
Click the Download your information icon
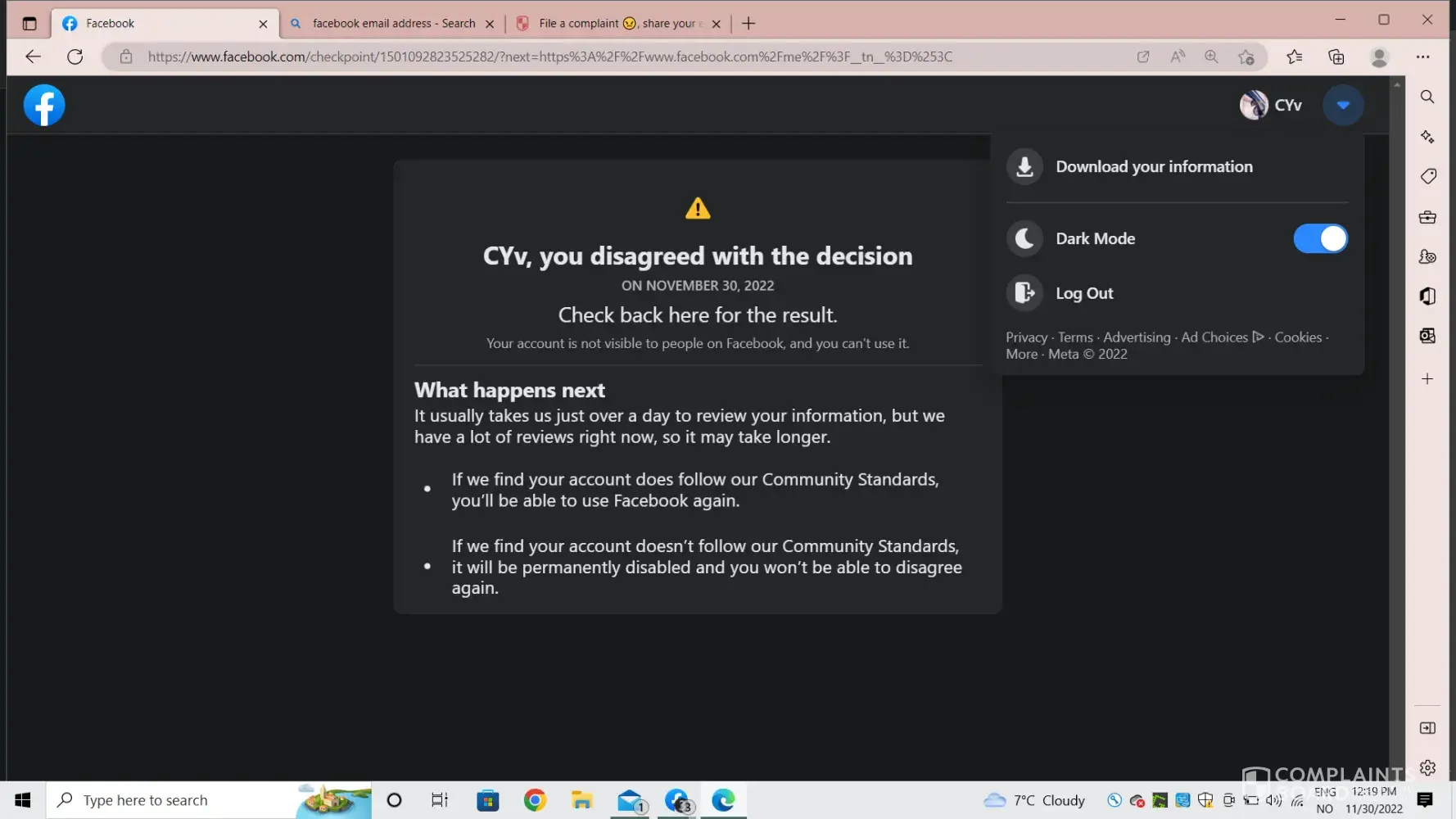pyautogui.click(x=1024, y=167)
